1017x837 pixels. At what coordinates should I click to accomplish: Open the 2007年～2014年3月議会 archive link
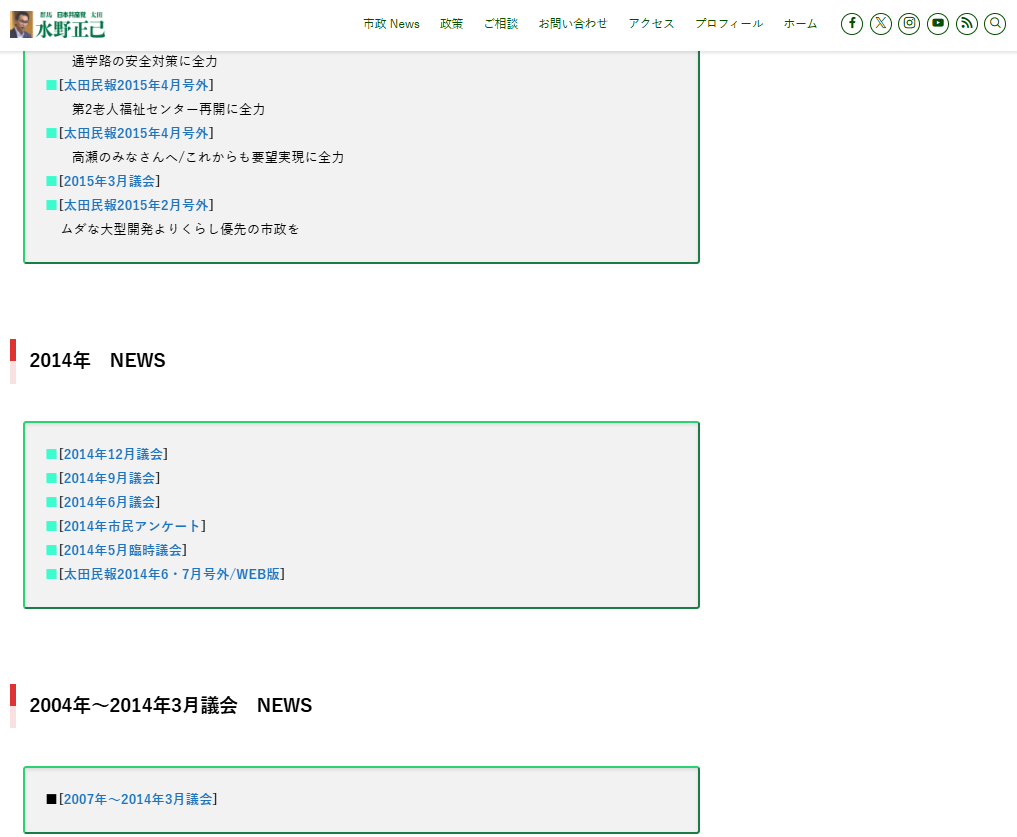pyautogui.click(x=138, y=799)
